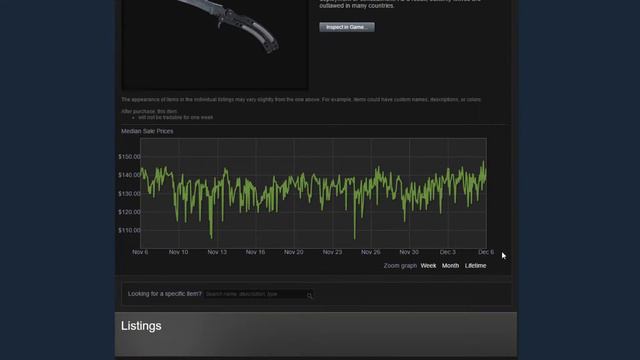Click the Nov 10 date label
The height and width of the screenshot is (360, 640).
(178, 252)
